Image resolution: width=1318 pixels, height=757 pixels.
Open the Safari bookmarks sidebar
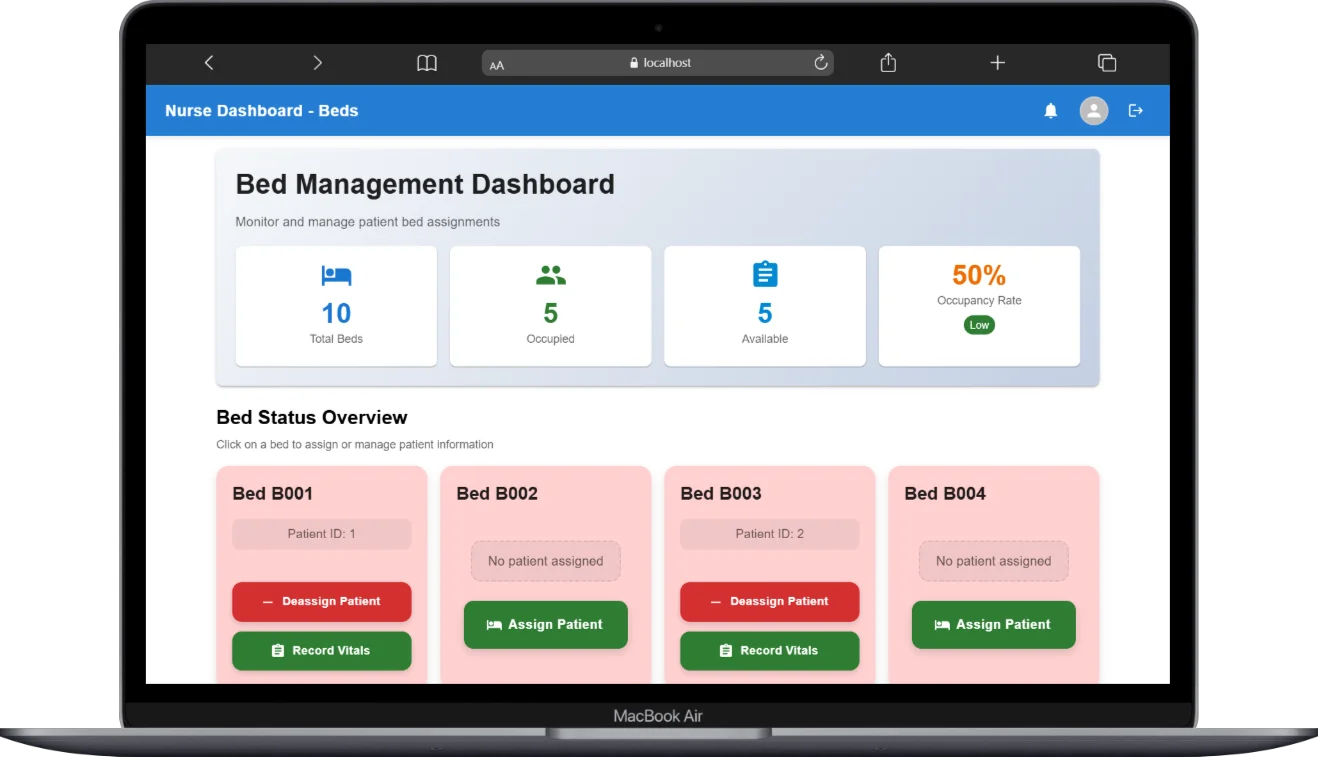[x=426, y=62]
